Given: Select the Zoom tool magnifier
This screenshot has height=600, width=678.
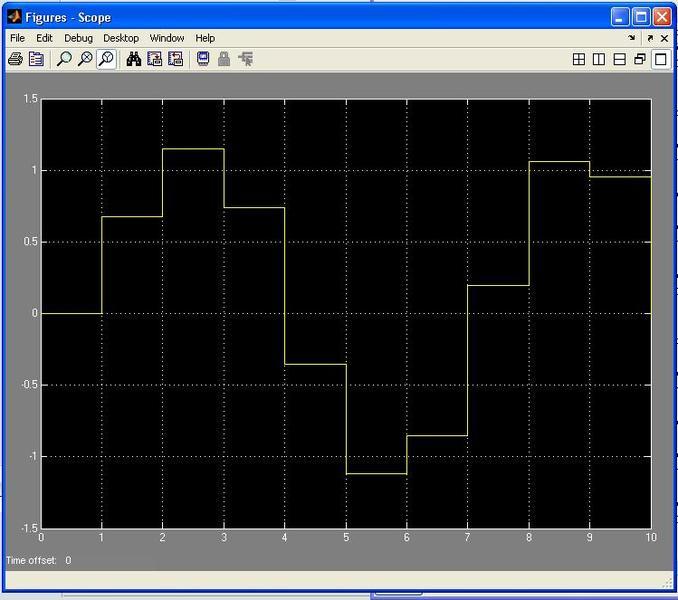Looking at the screenshot, I should coord(64,59).
